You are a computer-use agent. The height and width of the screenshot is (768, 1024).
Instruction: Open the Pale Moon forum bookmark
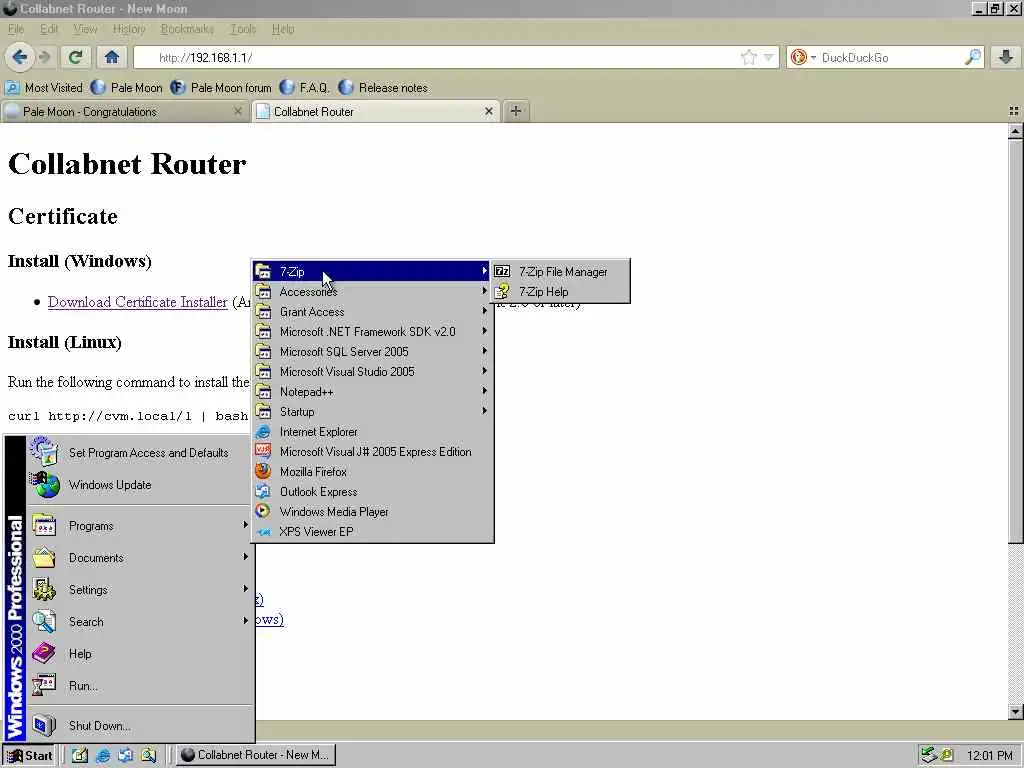coord(221,88)
